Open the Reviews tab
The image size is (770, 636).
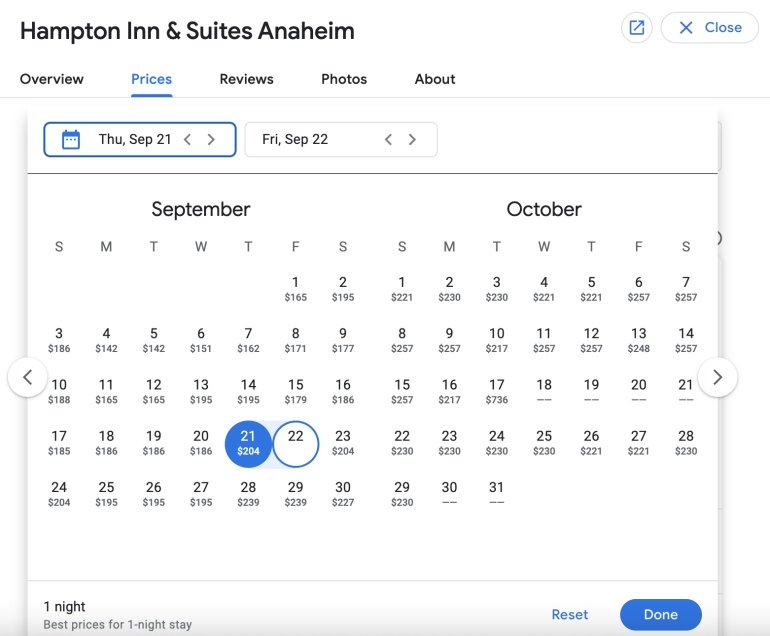pyautogui.click(x=247, y=79)
